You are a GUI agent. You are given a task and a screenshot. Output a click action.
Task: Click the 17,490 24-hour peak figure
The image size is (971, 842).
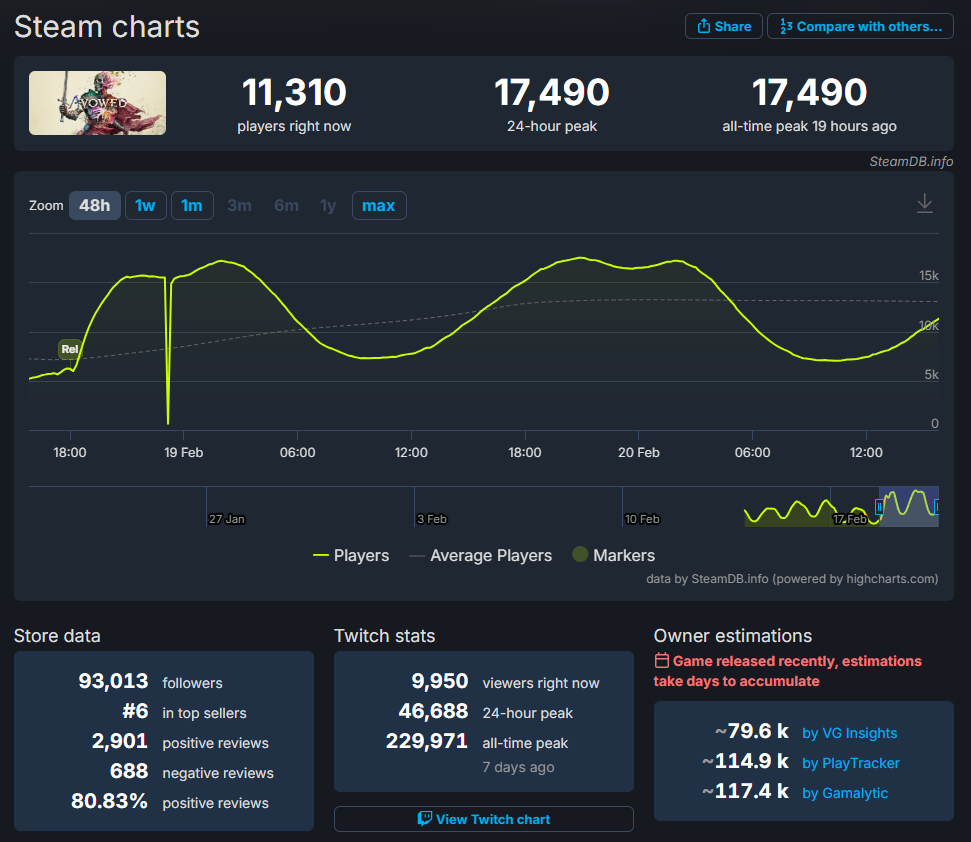[x=552, y=92]
